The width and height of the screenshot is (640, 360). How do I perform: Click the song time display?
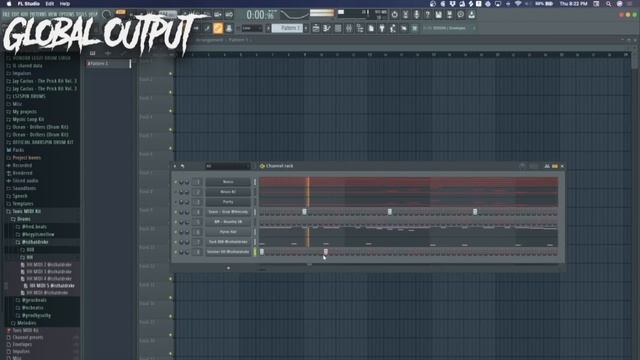click(260, 15)
